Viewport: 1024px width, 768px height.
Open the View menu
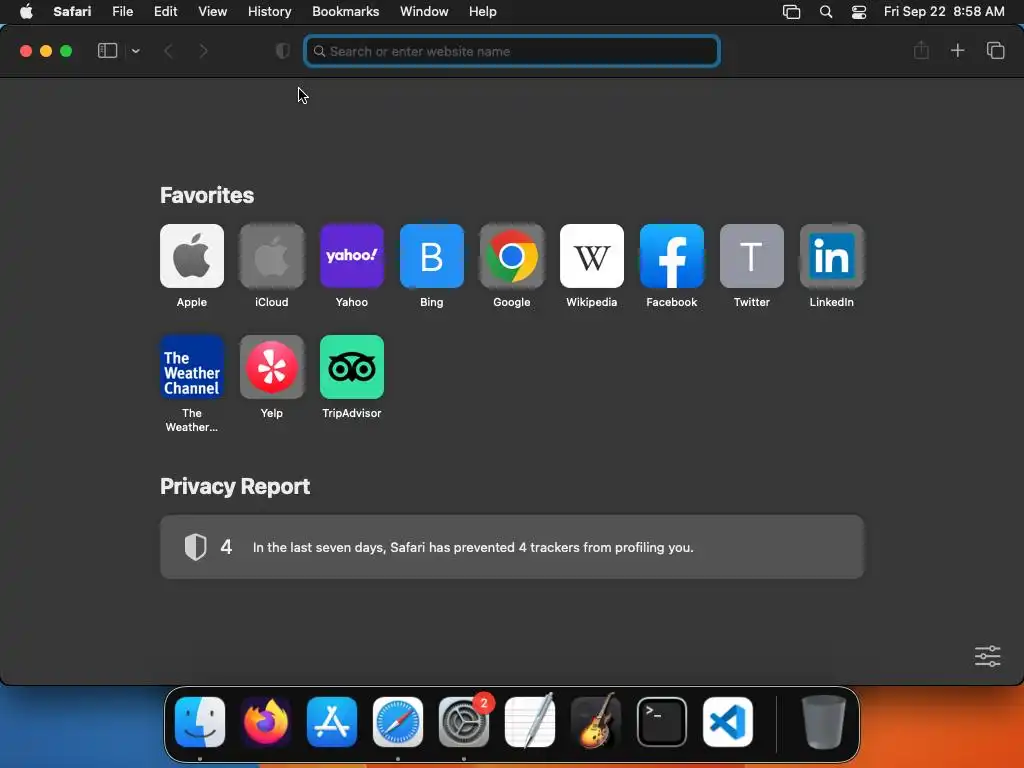(x=212, y=11)
